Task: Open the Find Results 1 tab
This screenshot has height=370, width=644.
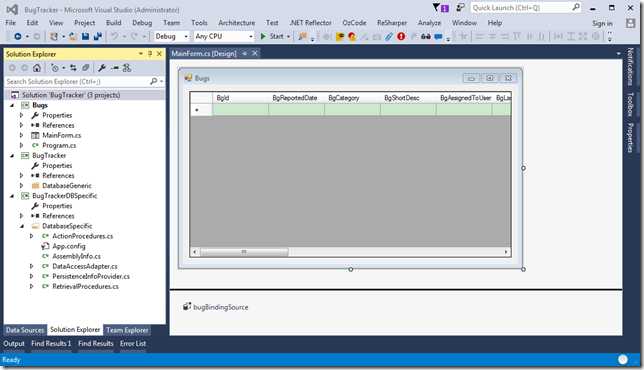Action: pos(51,343)
